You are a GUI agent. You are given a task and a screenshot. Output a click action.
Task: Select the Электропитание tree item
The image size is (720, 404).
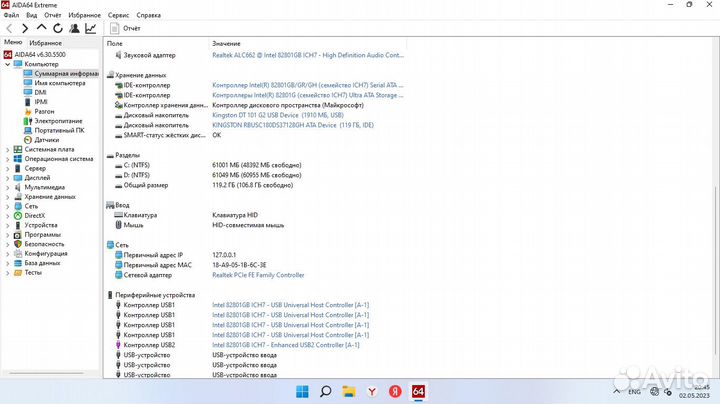(x=53, y=121)
